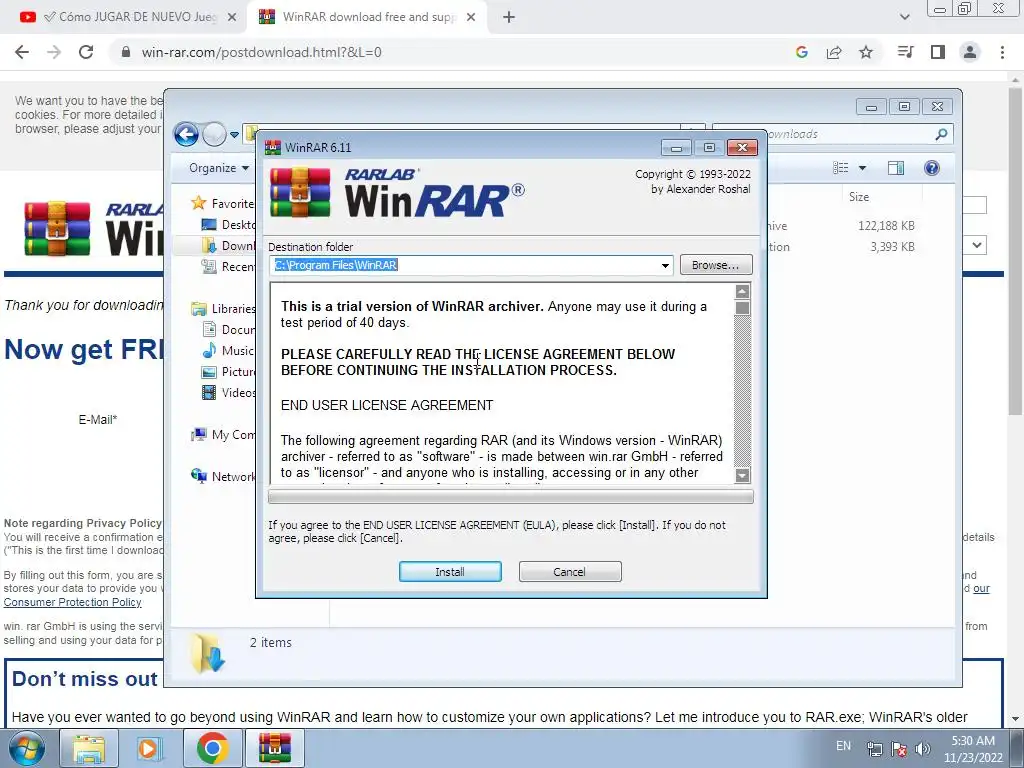Open Videos library in sidebar
The image size is (1024, 768).
click(229, 392)
